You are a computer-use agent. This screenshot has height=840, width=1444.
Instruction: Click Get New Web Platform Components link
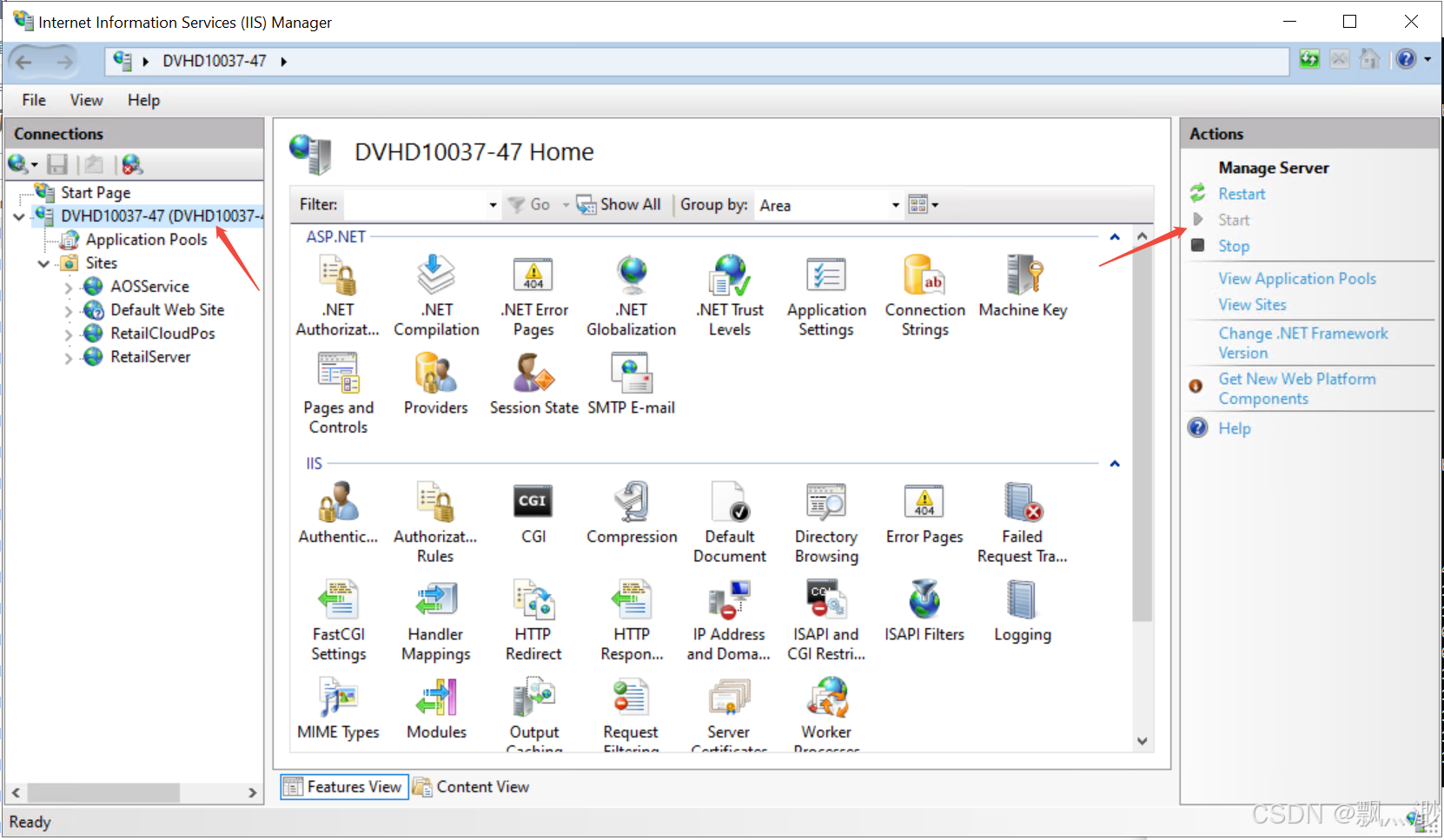[x=1297, y=389]
